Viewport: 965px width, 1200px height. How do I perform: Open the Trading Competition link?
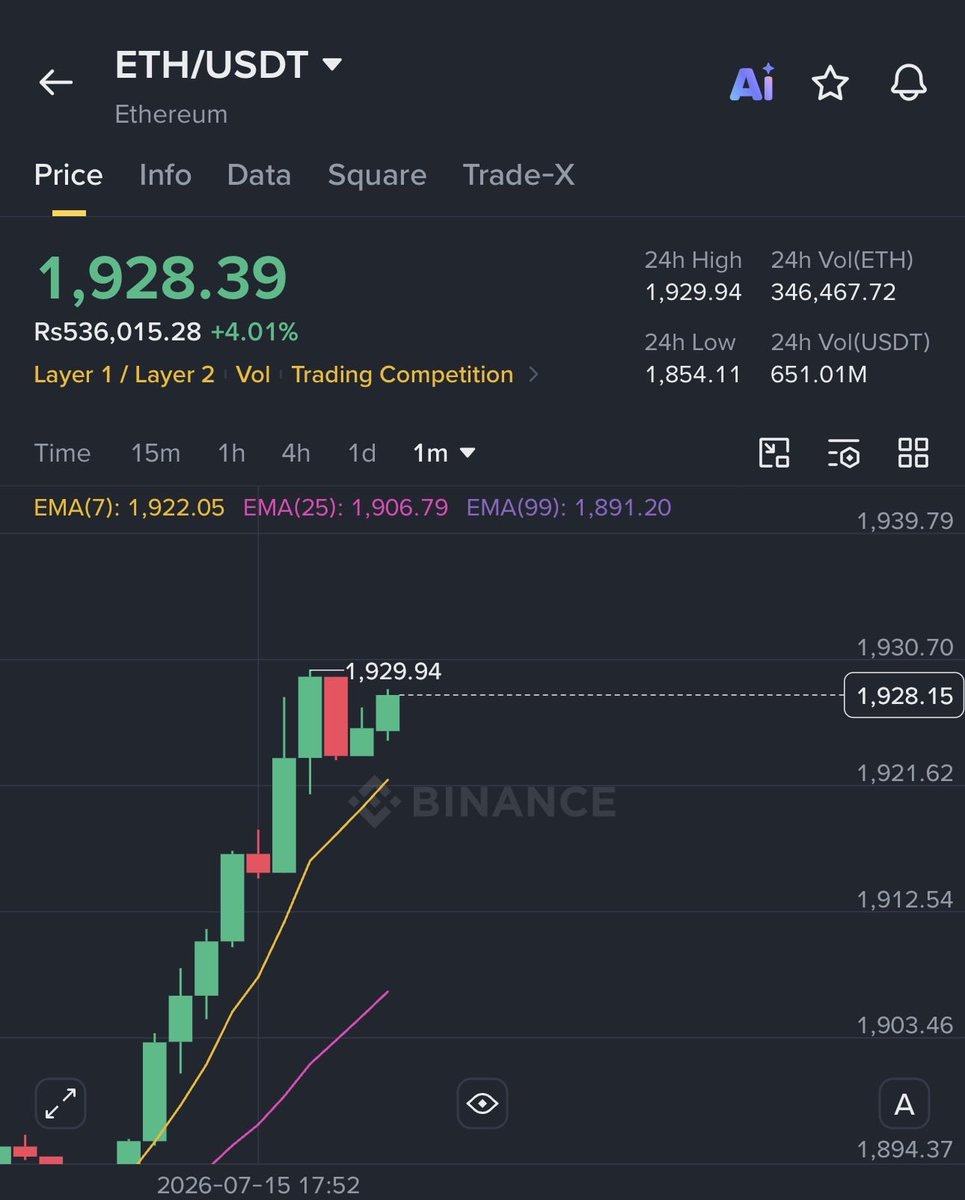click(x=402, y=375)
